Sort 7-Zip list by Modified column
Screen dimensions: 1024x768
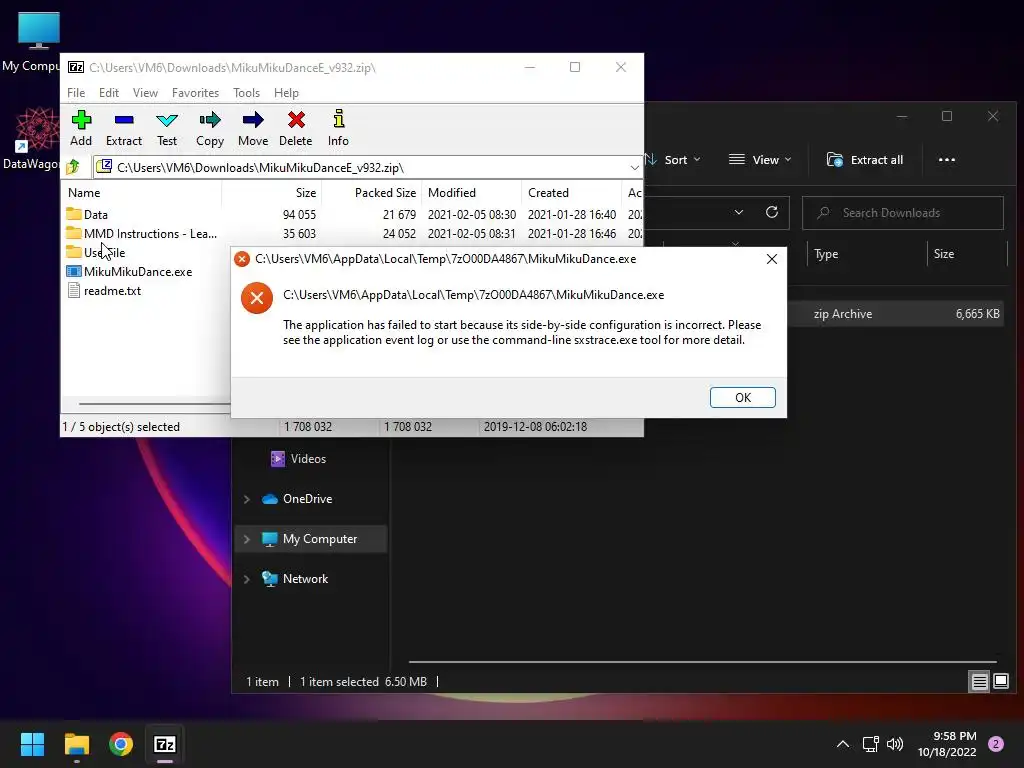tap(472, 193)
